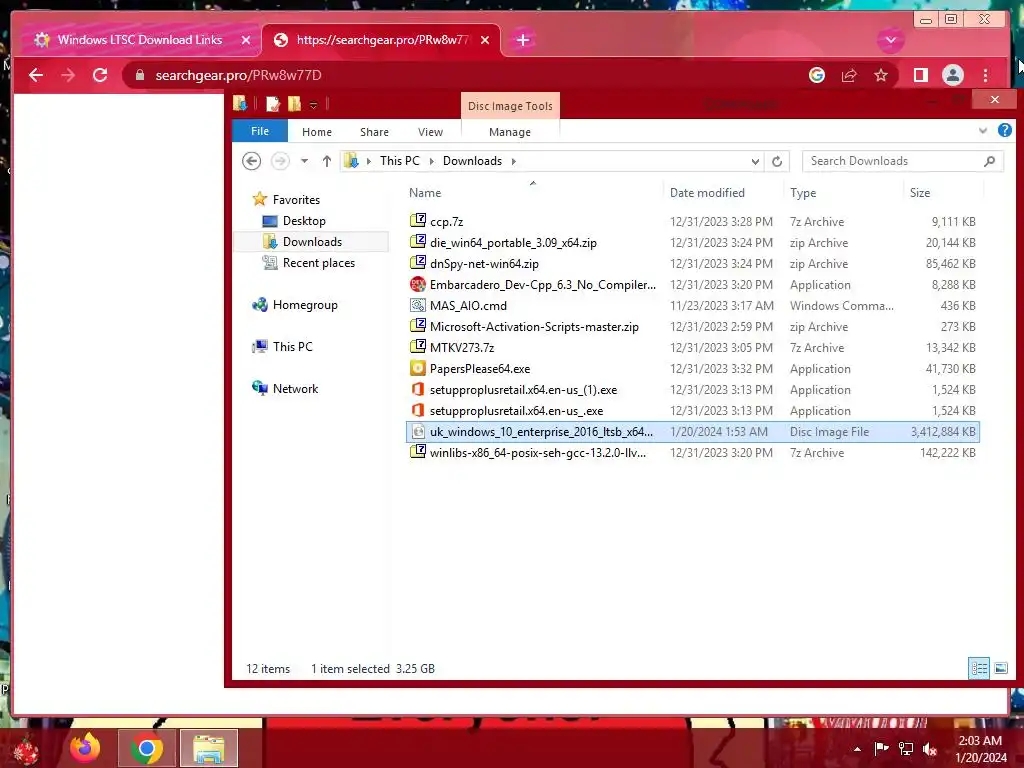
Task: Click Properties icon in quick access toolbar
Action: click(x=273, y=104)
